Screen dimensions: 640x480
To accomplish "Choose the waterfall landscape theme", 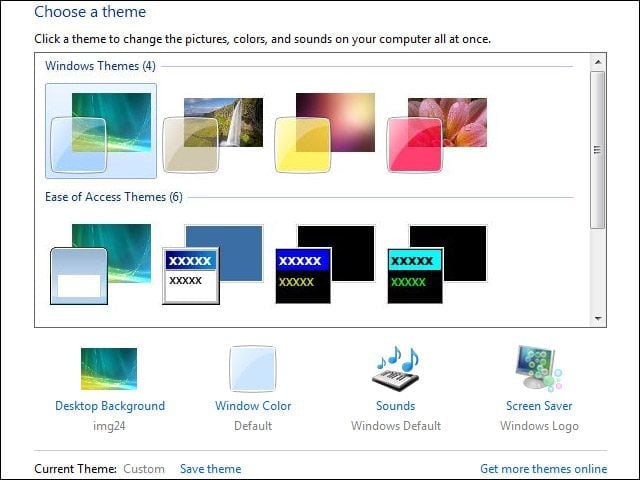I will (x=213, y=135).
